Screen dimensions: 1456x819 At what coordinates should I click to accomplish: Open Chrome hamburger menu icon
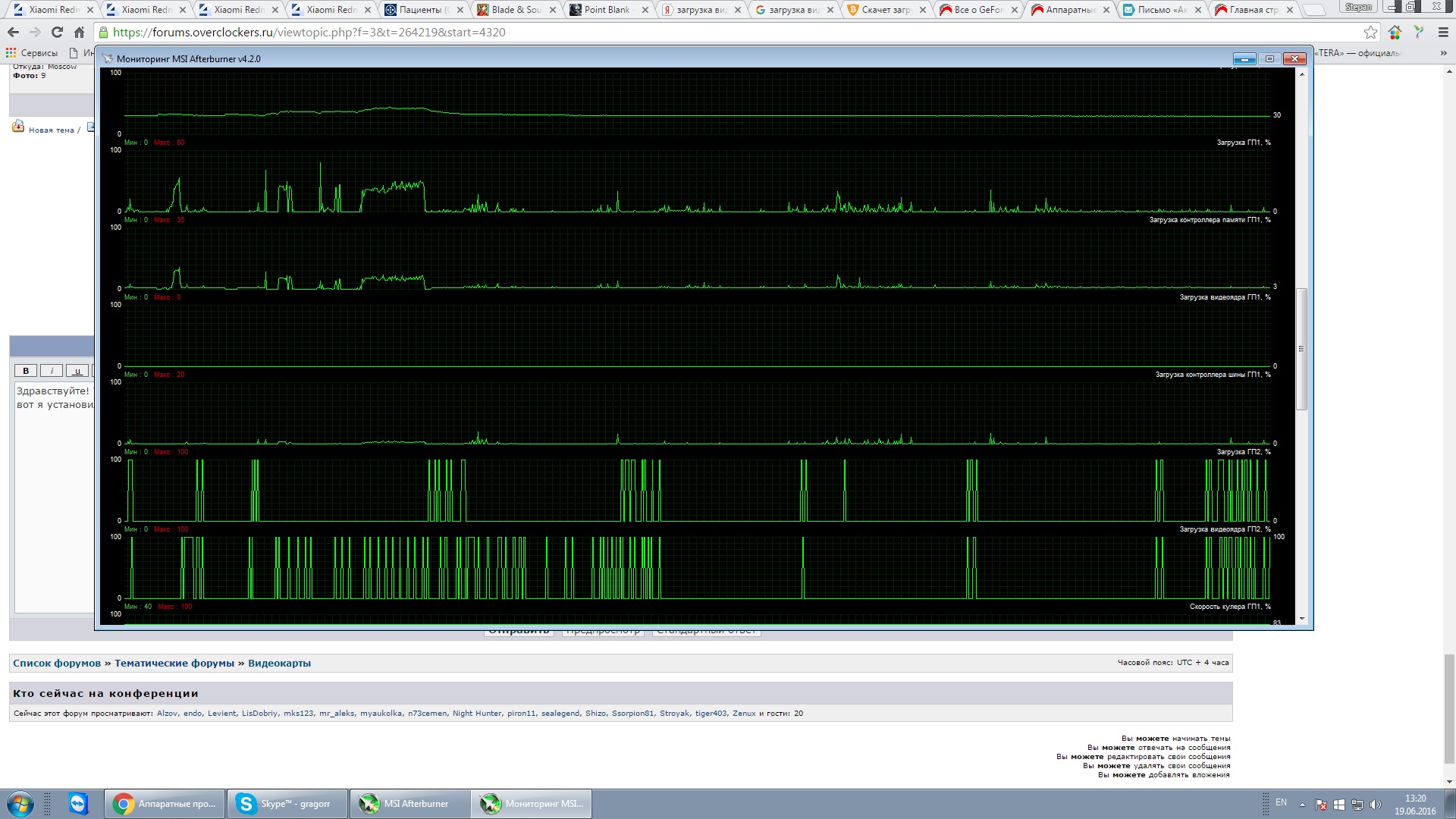click(1443, 33)
